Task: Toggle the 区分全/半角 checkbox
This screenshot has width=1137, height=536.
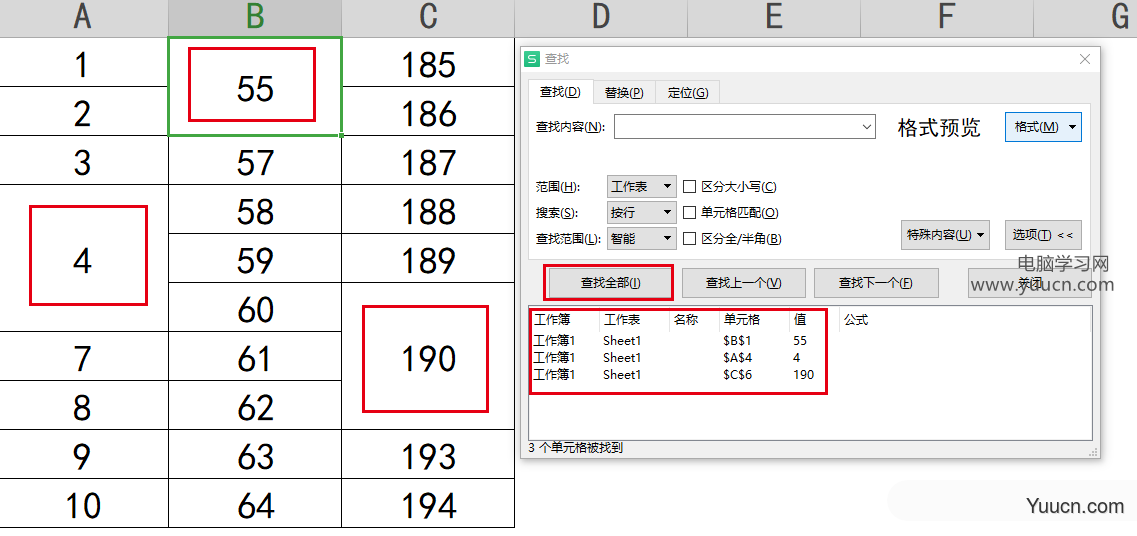Action: (x=689, y=238)
